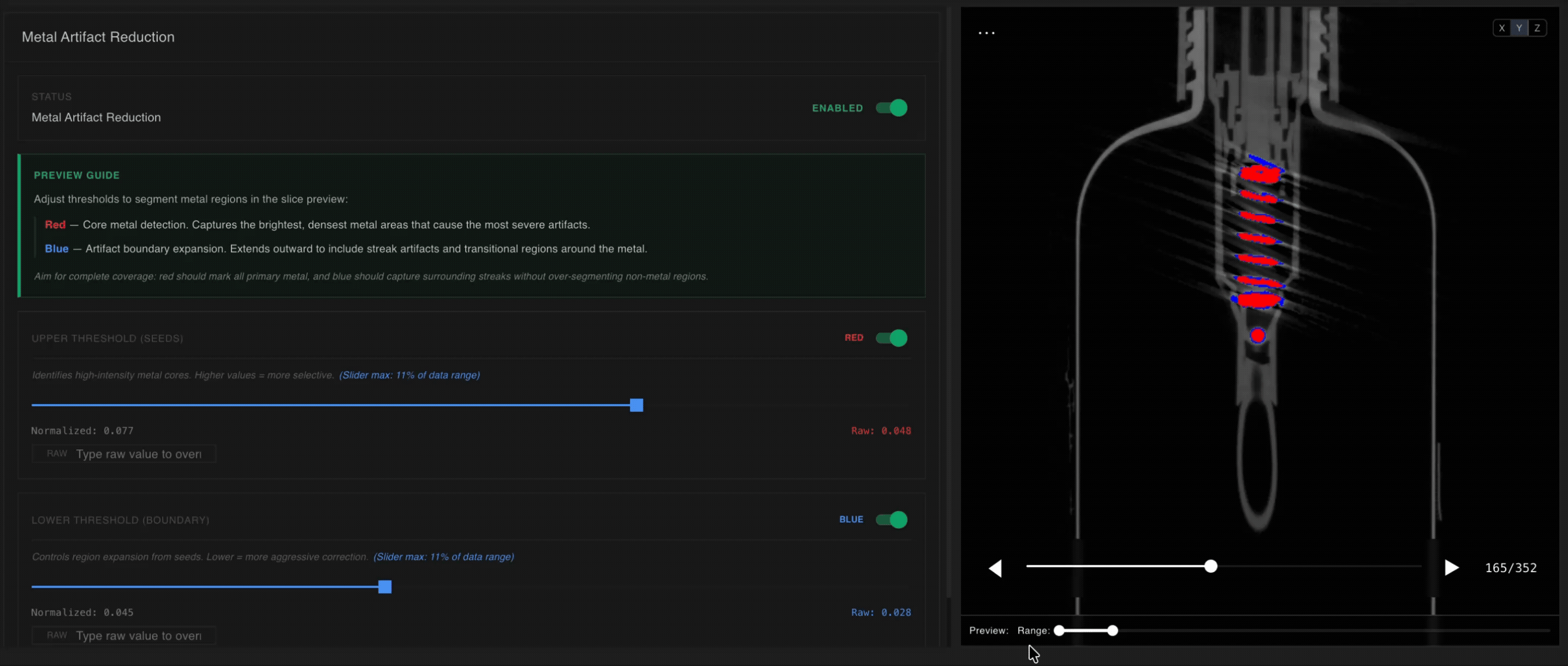This screenshot has width=1568, height=666.
Task: Click the red seed marker in the preview
Action: click(1257, 335)
